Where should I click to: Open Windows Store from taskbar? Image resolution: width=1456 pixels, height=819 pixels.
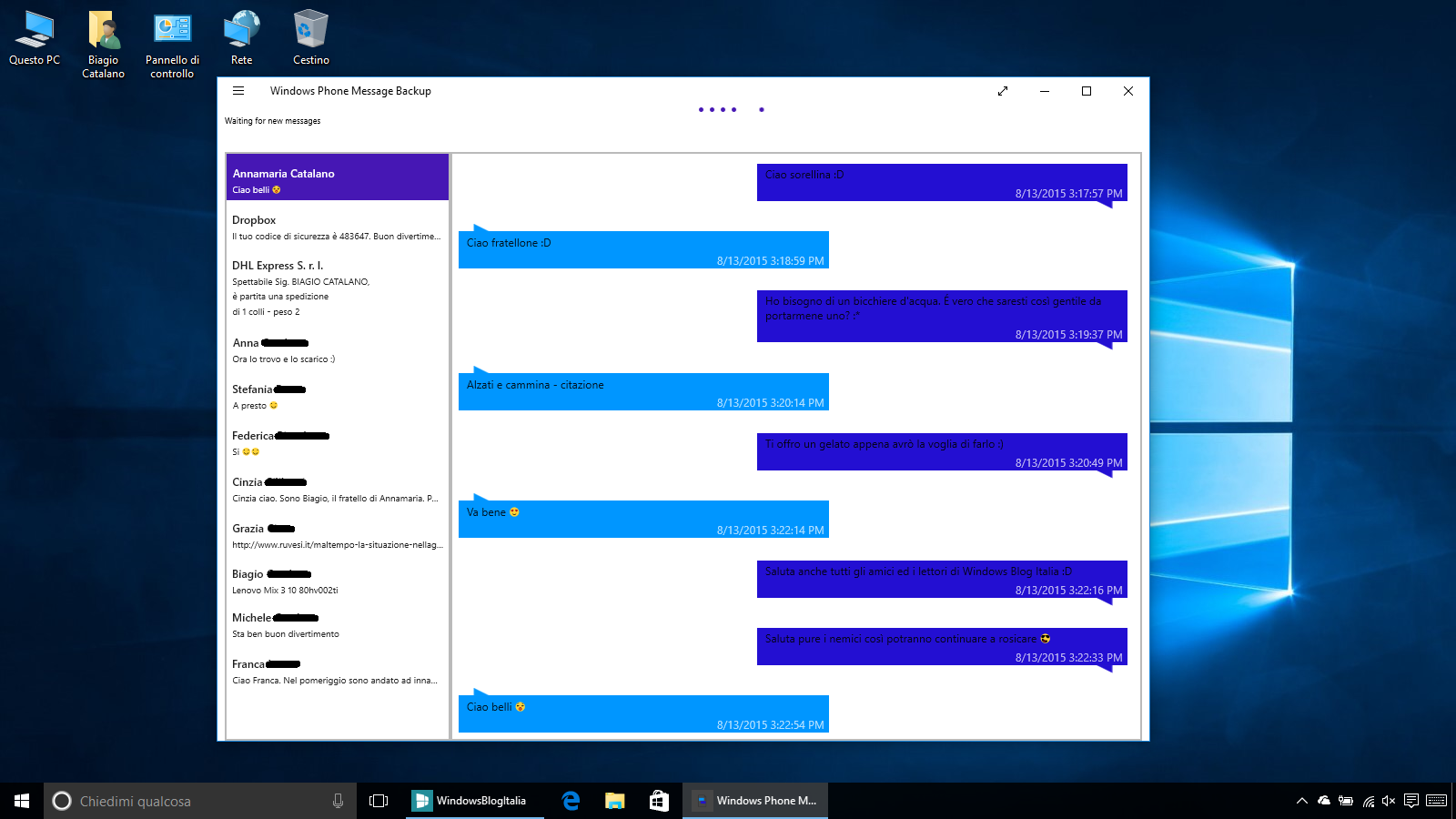tap(659, 801)
